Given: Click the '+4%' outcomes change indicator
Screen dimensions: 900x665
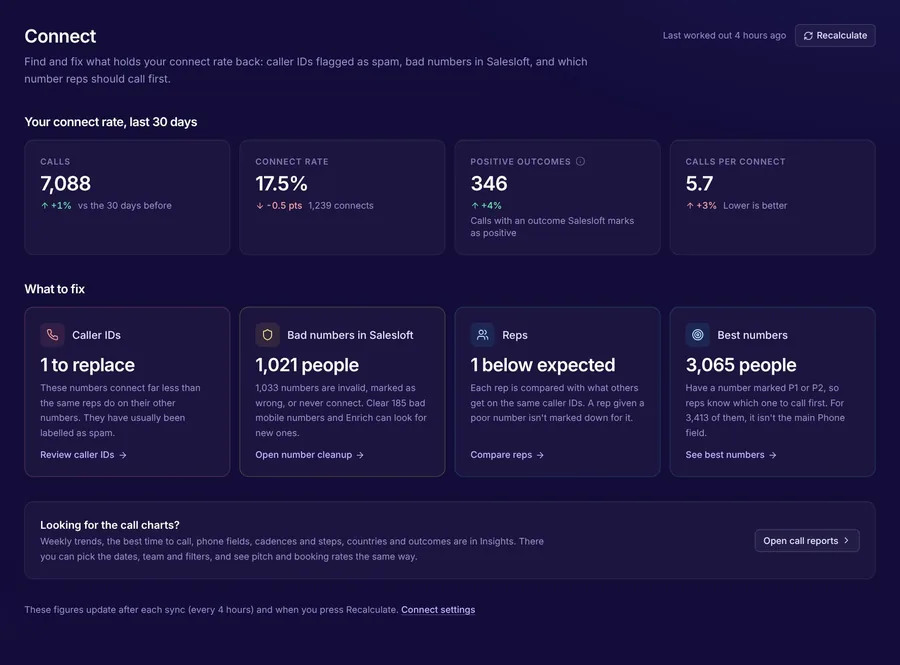Looking at the screenshot, I should pyautogui.click(x=486, y=205).
